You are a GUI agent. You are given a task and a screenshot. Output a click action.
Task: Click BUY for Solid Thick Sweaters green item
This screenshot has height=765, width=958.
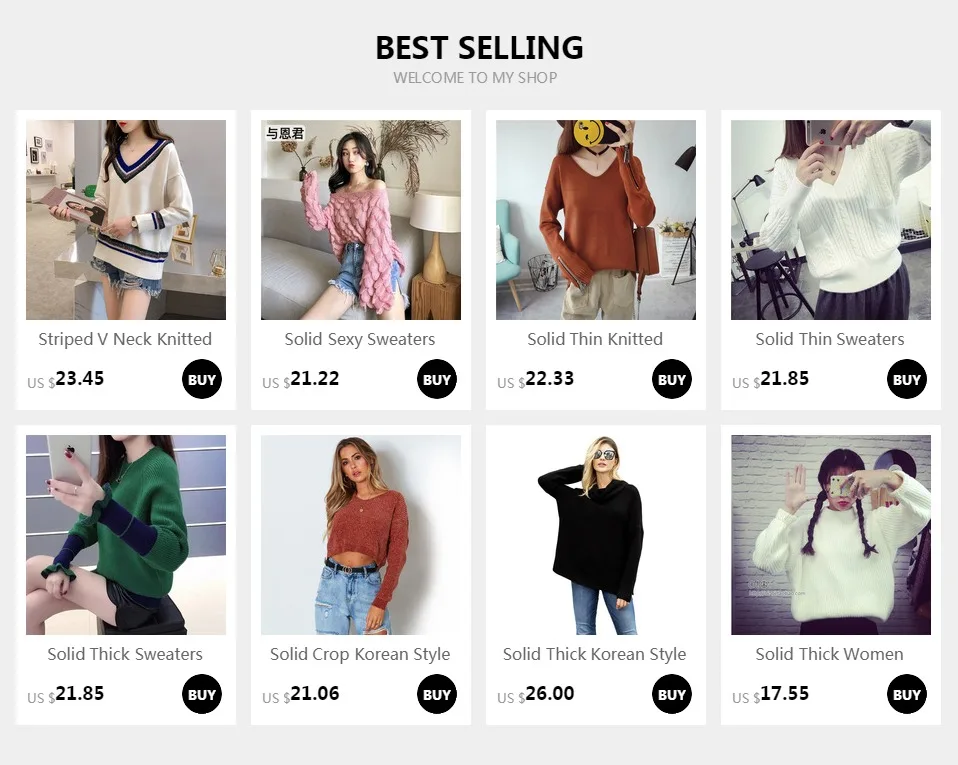click(x=202, y=694)
